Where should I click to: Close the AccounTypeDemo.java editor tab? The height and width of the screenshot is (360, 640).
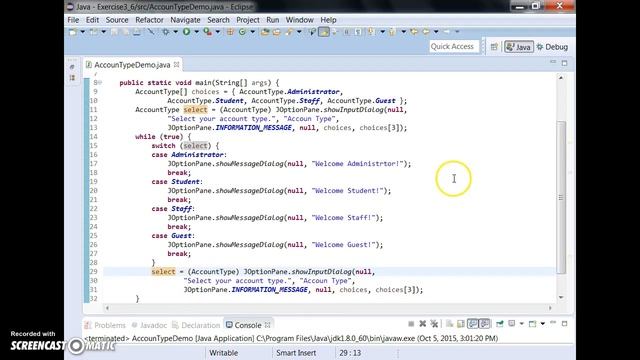click(x=176, y=64)
